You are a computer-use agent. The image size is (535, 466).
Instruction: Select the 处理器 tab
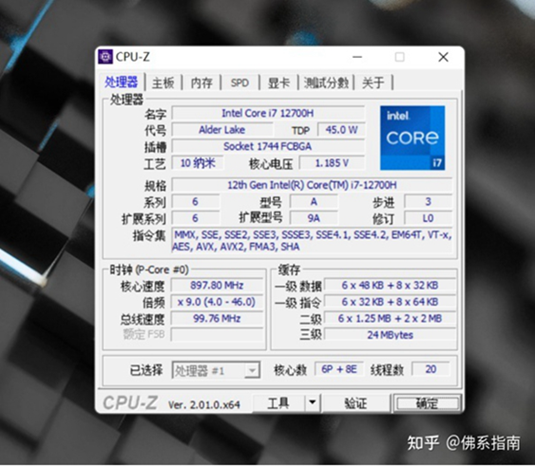point(121,82)
